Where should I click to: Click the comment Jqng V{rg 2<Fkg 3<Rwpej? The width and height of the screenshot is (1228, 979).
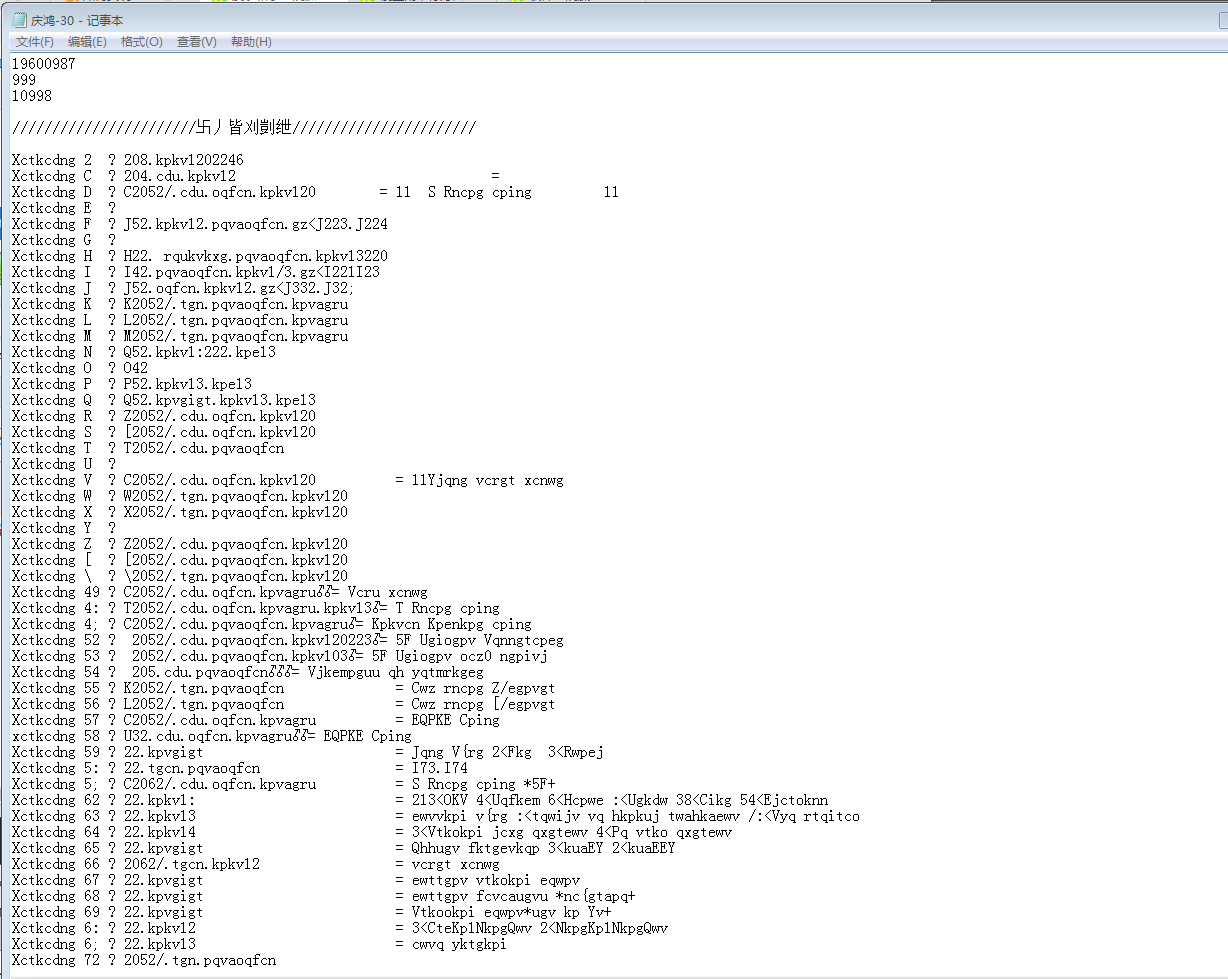507,752
